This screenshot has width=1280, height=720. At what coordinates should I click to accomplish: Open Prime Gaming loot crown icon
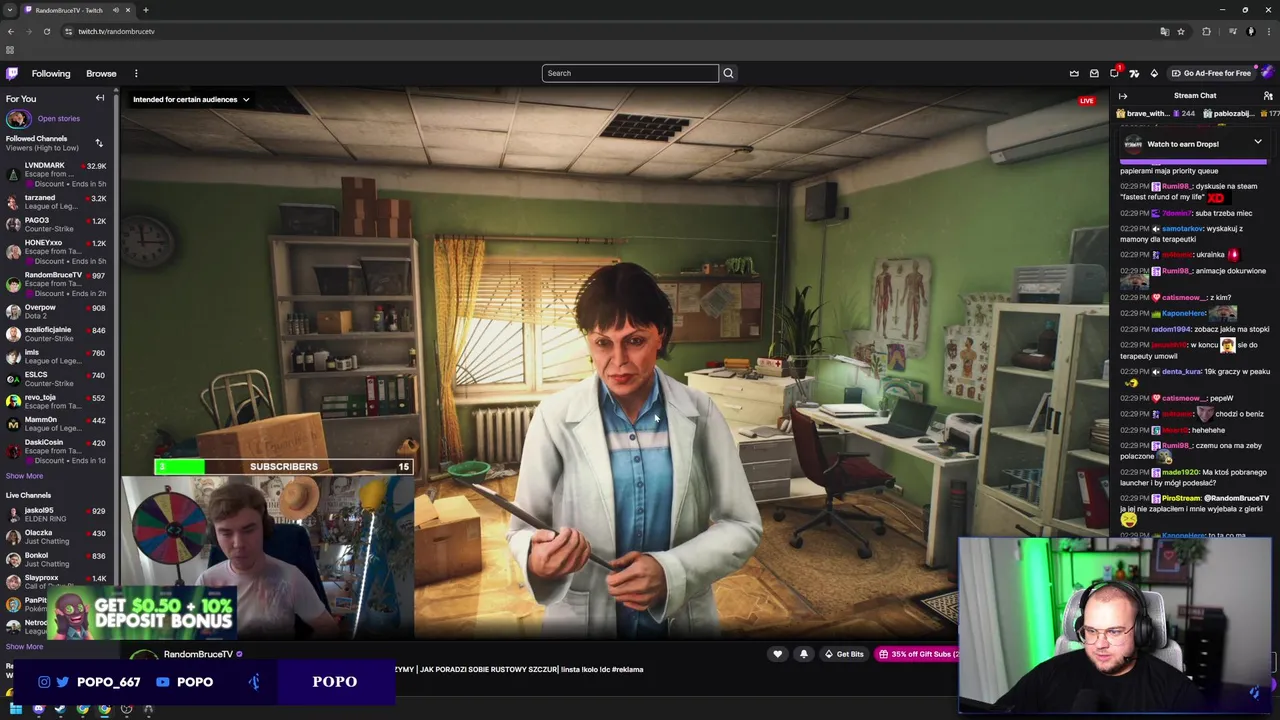[1074, 73]
